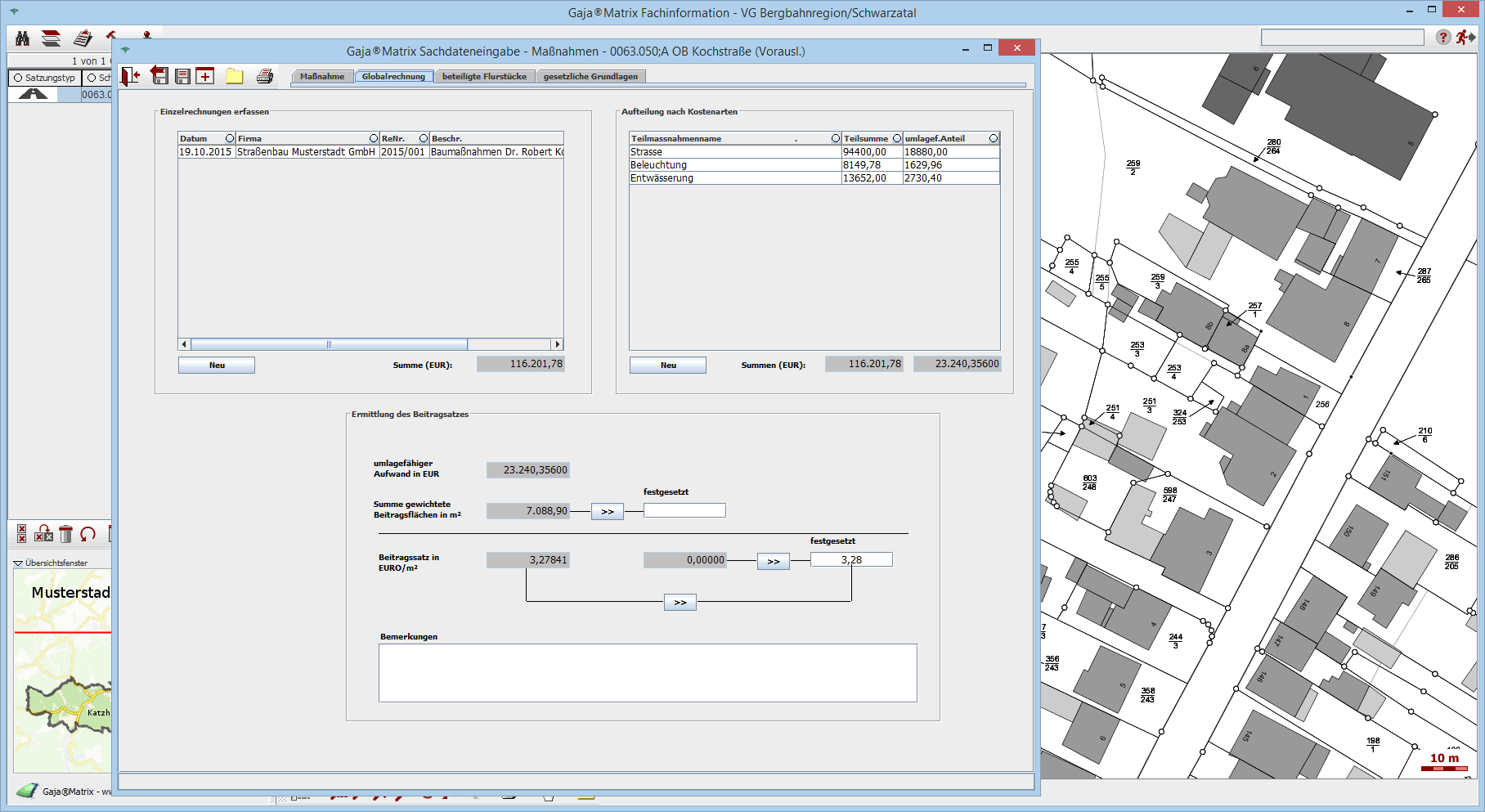This screenshot has width=1485, height=812.
Task: Click the printer icon
Action: [264, 76]
